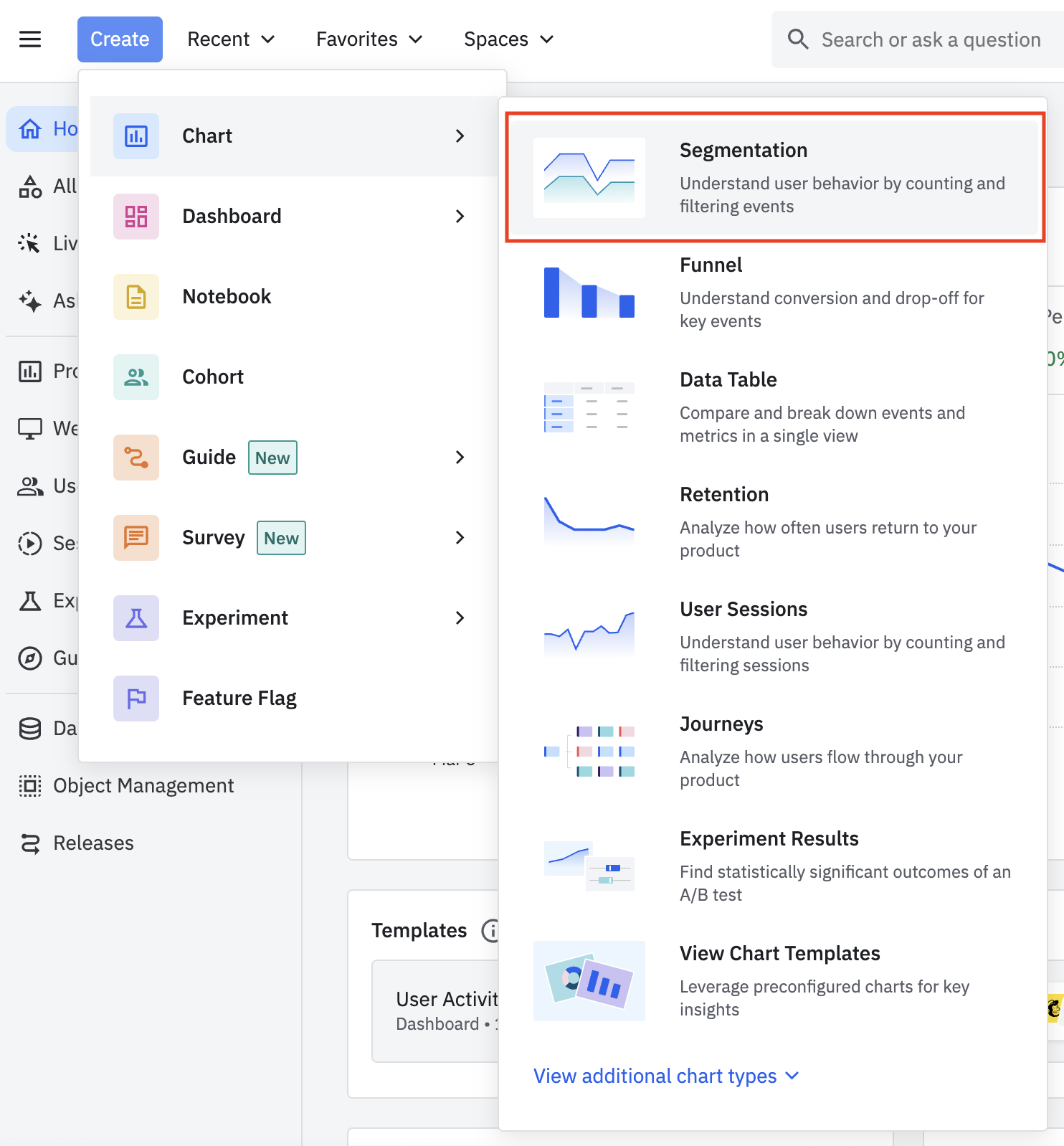Click the blue Create button
The image size is (1064, 1146).
120,39
